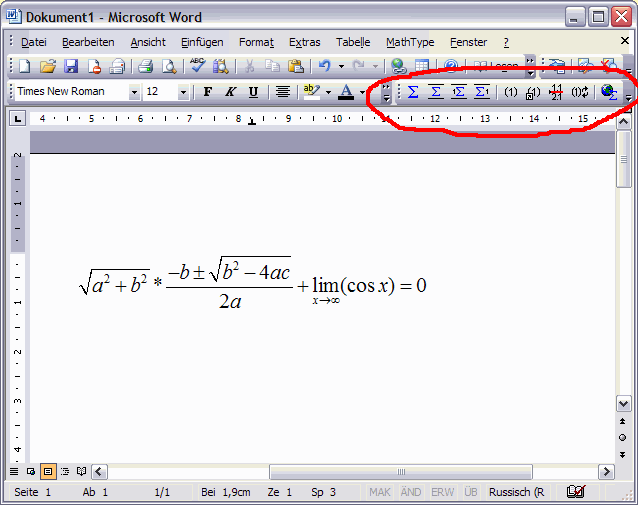Click the Previous Page double-arrow button
The width and height of the screenshot is (638, 505).
tap(623, 421)
